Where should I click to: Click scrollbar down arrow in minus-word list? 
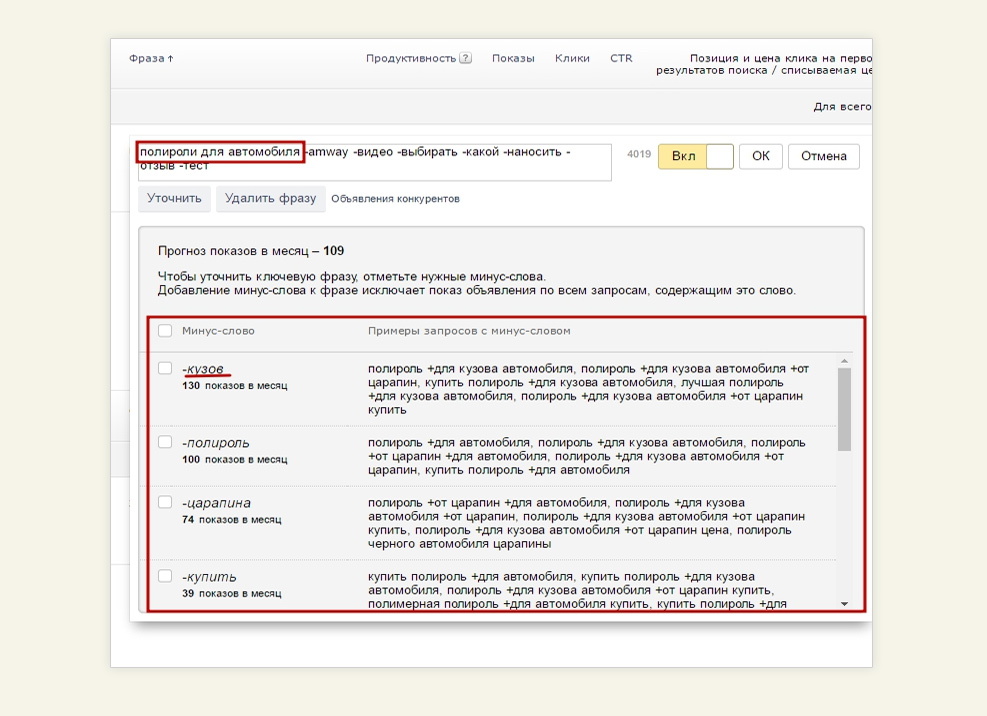[x=844, y=604]
